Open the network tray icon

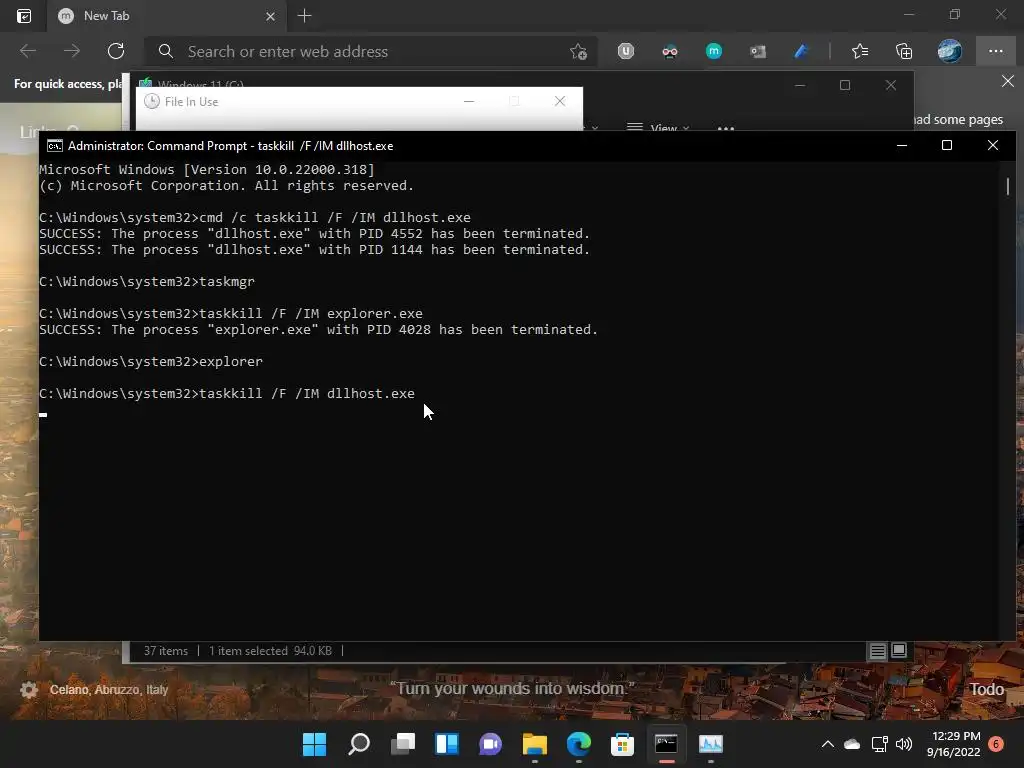(880, 744)
